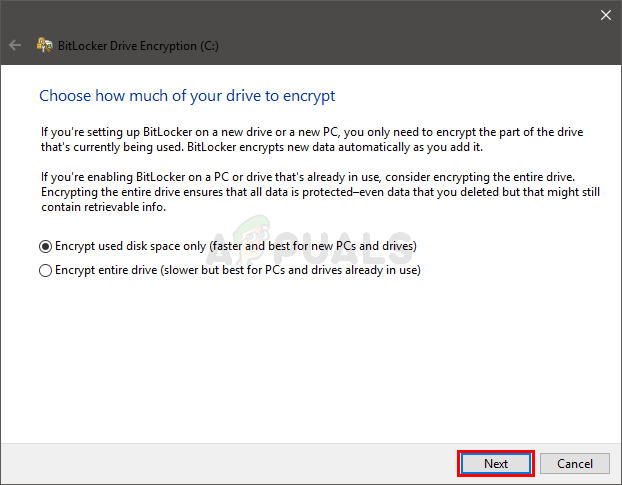622x485 pixels.
Task: Click the BitLocker lock-and-keys icon
Action: [x=44, y=45]
